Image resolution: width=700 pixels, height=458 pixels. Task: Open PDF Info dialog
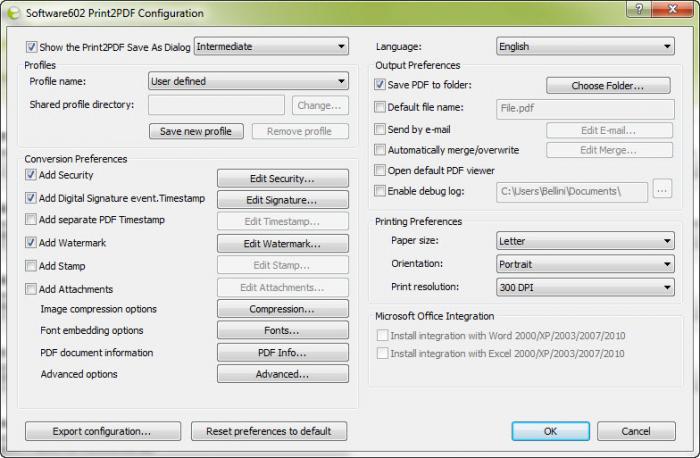pos(283,353)
